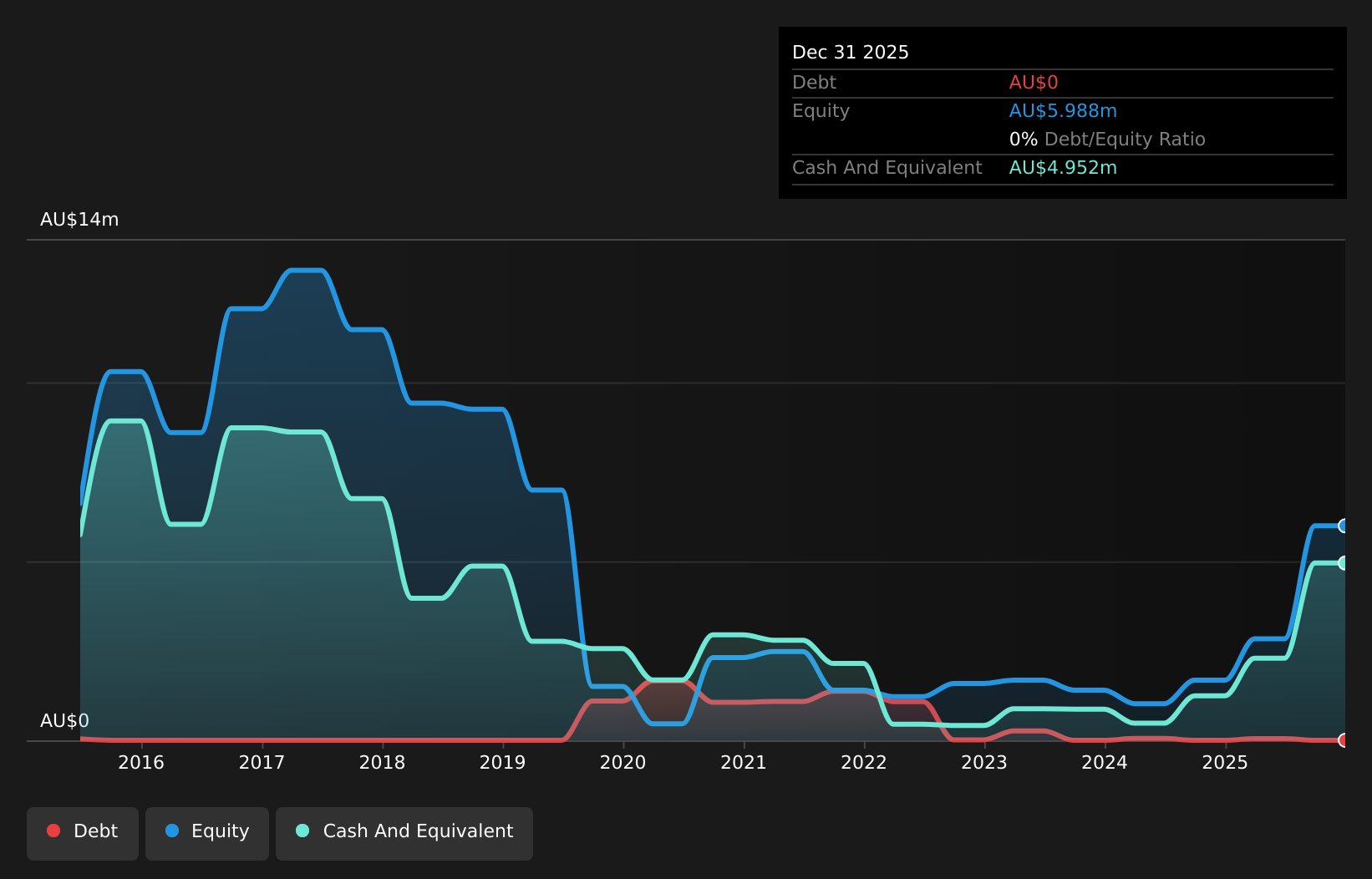
Task: Click the Debt row label in tooltip
Action: [814, 83]
